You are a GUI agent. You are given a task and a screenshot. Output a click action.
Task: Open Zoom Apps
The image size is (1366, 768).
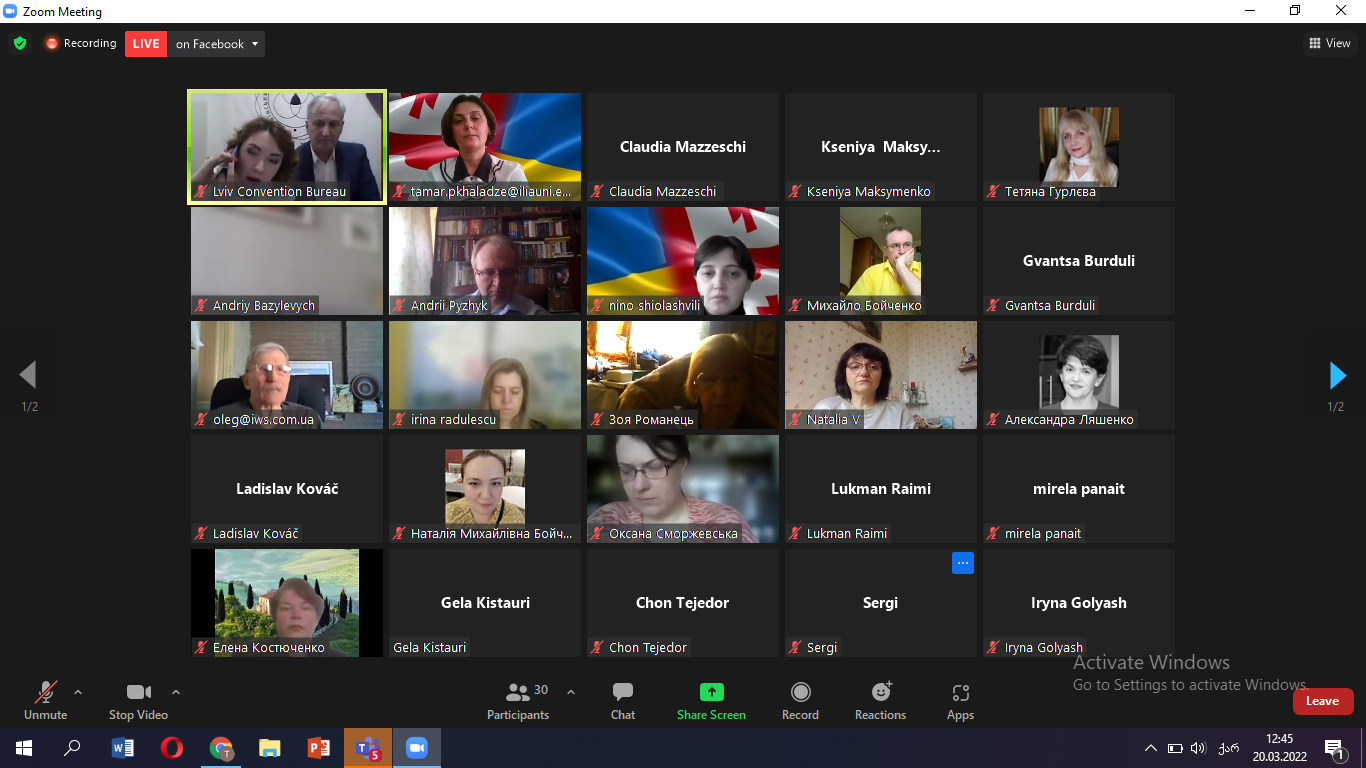tap(960, 700)
